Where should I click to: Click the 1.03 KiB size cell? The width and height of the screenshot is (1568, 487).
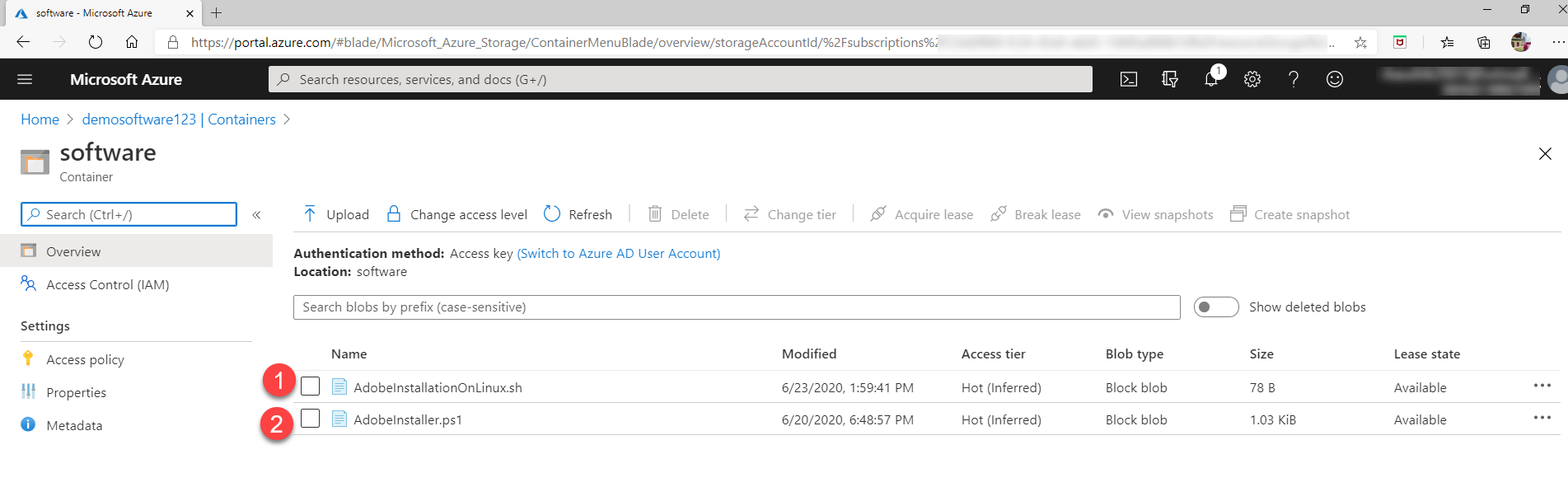coord(1273,419)
